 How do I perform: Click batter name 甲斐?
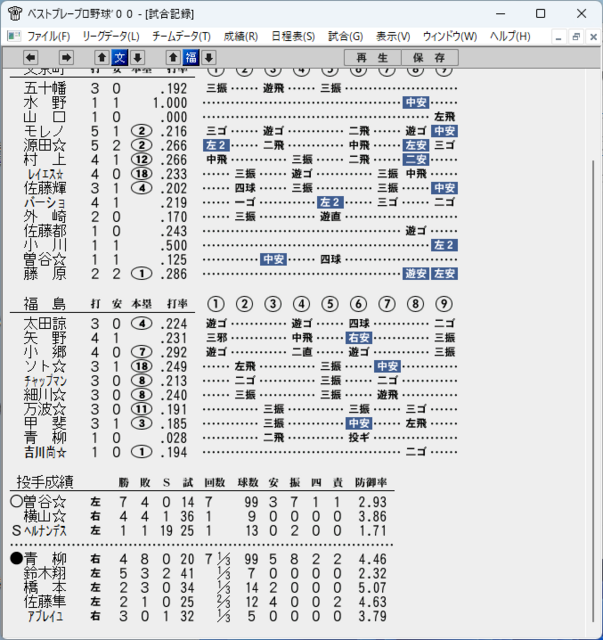pyautogui.click(x=45, y=424)
